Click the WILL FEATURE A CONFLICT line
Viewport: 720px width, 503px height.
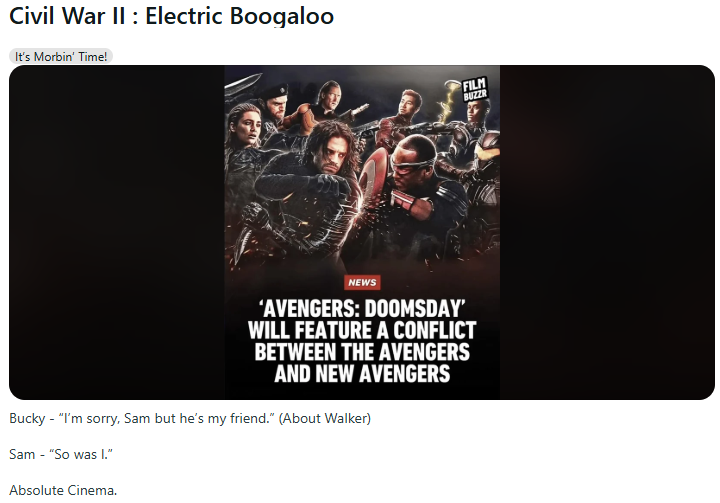pyautogui.click(x=362, y=330)
